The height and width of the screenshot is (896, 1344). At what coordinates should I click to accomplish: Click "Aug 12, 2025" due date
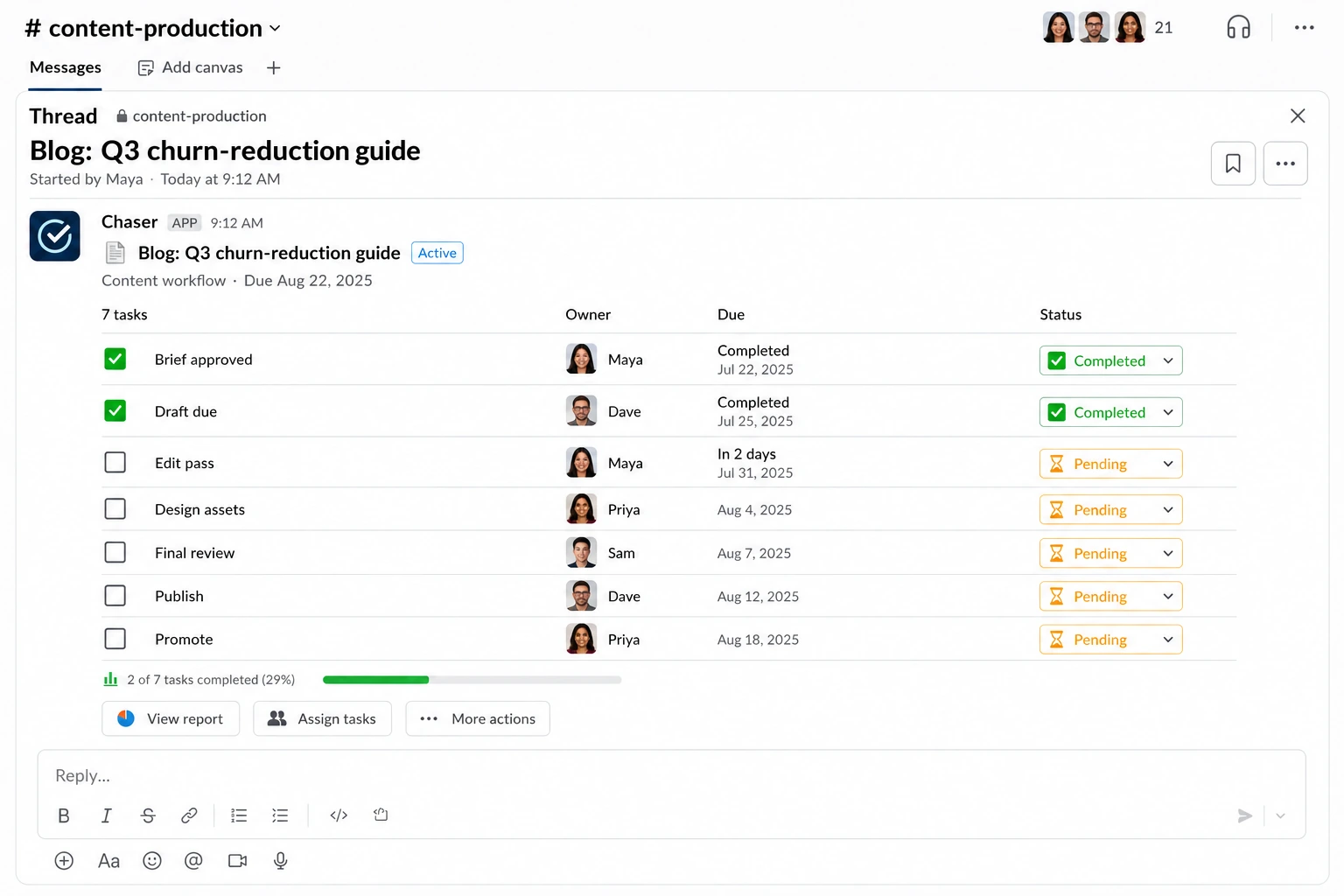[758, 597]
